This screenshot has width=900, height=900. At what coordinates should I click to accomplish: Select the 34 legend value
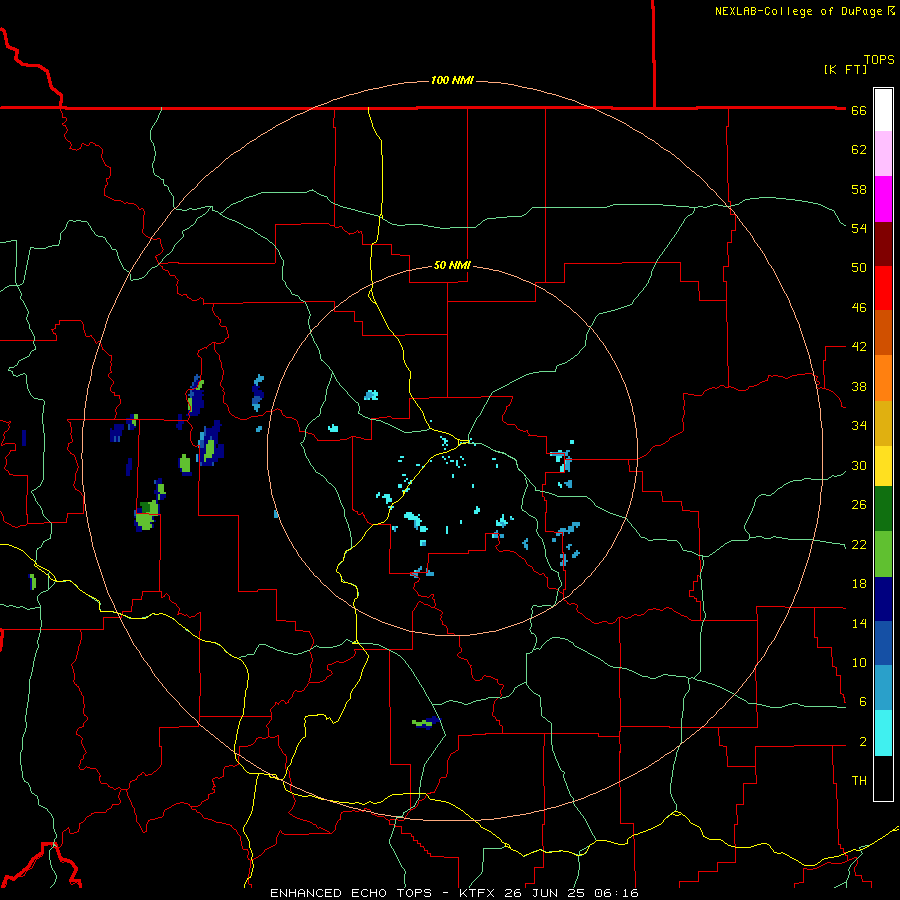pos(859,426)
